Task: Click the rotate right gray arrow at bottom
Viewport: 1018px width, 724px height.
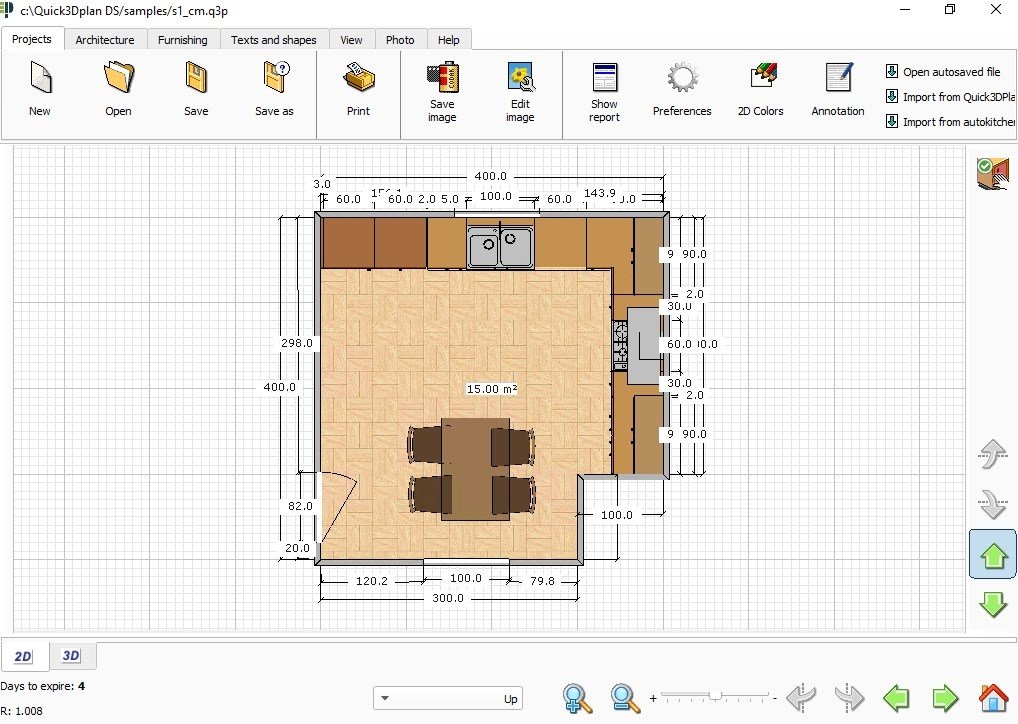Action: click(849, 698)
